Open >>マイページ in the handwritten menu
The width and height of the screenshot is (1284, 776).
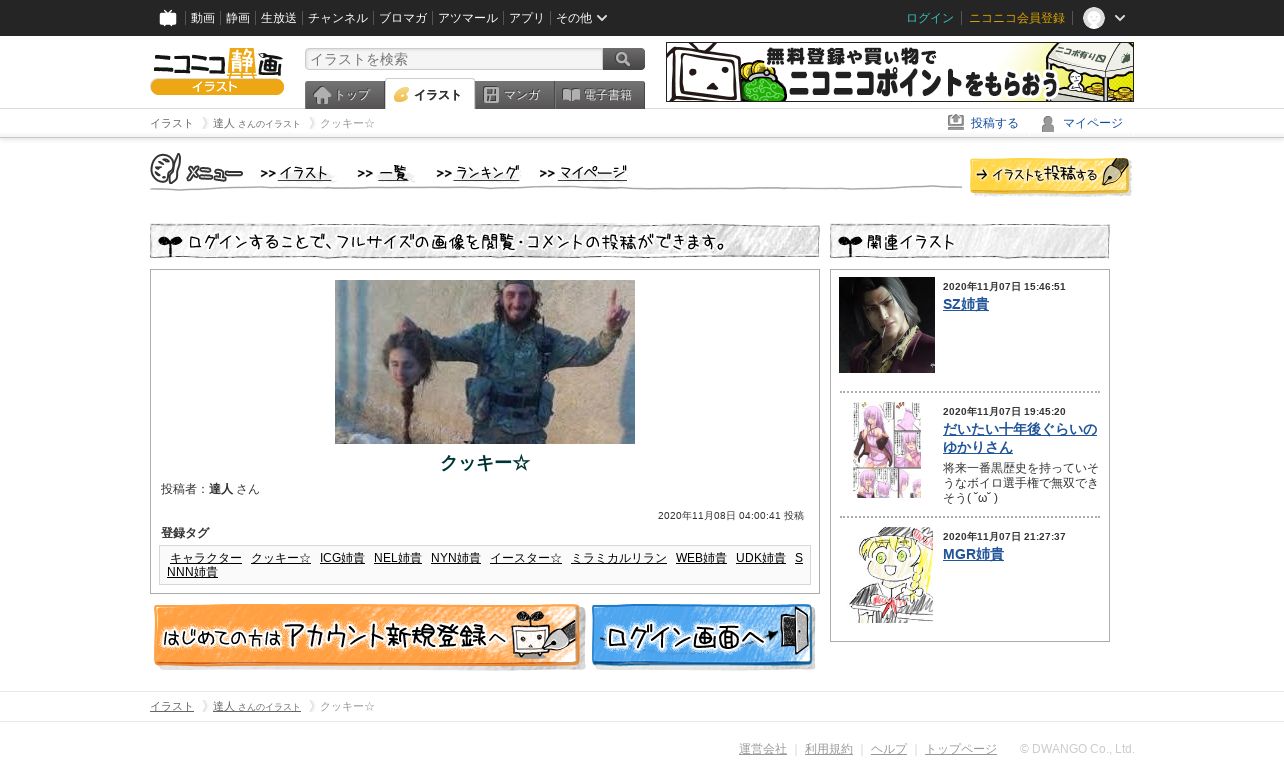pos(584,173)
